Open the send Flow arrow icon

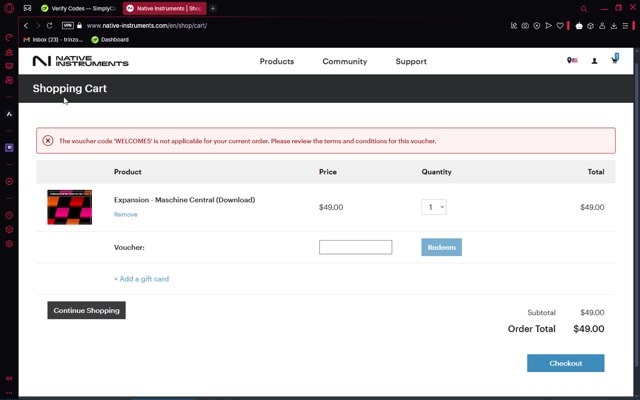(x=549, y=25)
